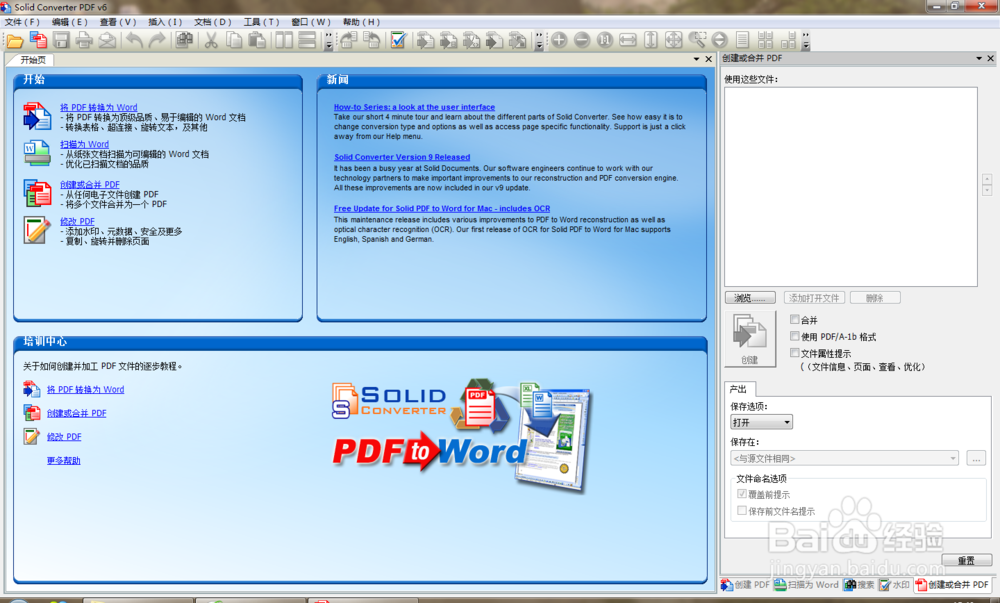Click the 修改 PDF pencil icon in 开始 panel
The image size is (1000, 603).
[x=37, y=230]
